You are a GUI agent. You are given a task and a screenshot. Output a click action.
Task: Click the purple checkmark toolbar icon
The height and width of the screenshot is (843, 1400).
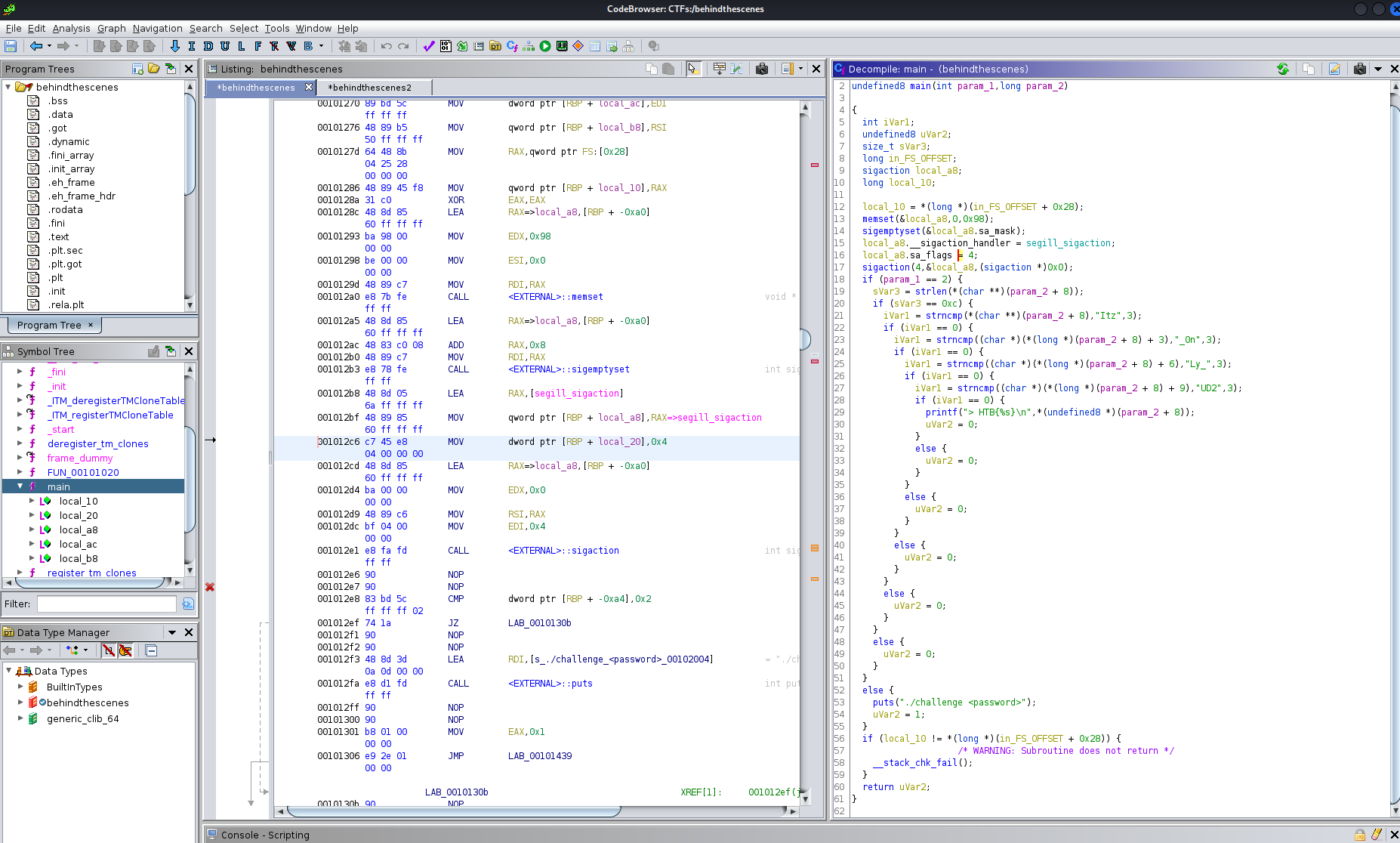click(428, 47)
